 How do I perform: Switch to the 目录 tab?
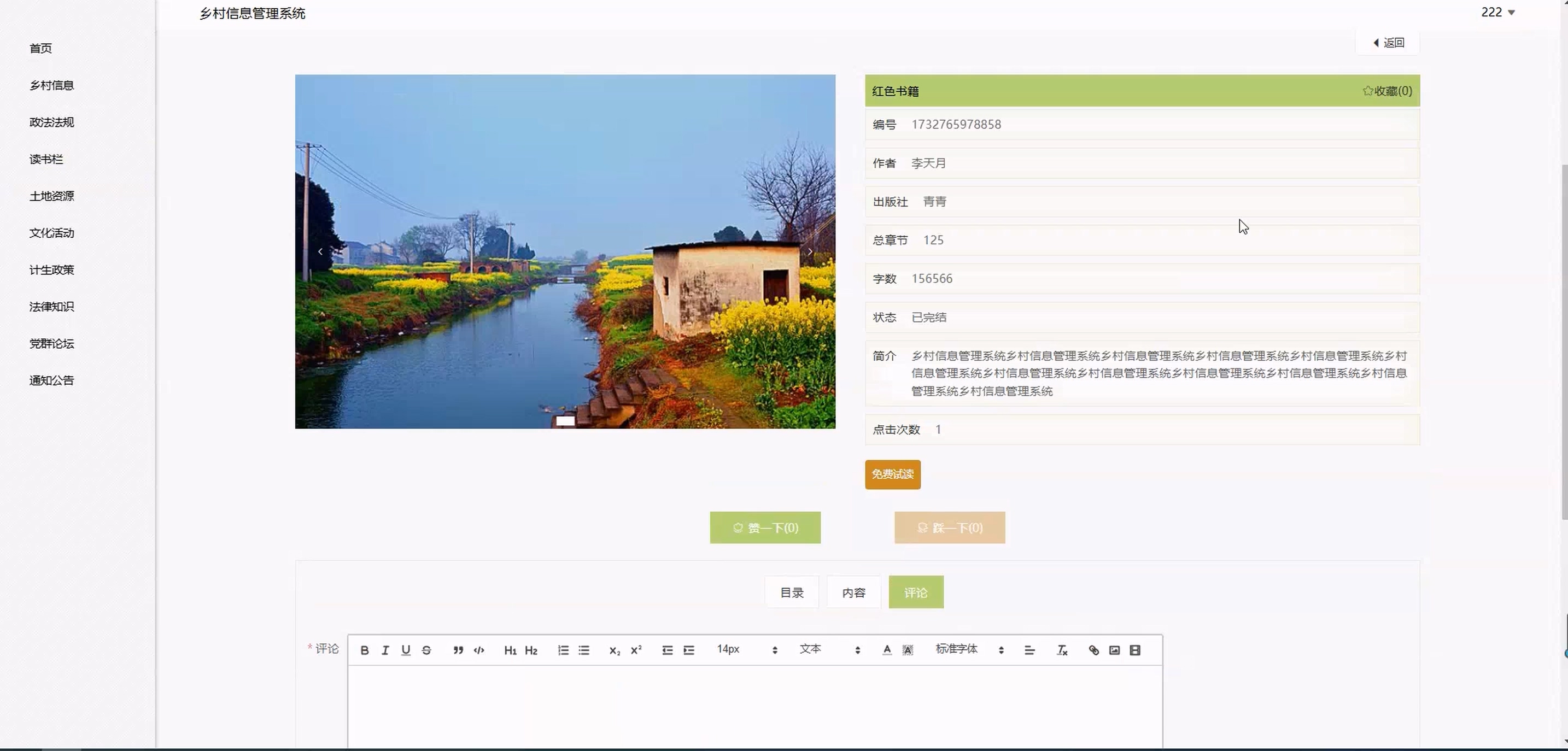tap(791, 592)
